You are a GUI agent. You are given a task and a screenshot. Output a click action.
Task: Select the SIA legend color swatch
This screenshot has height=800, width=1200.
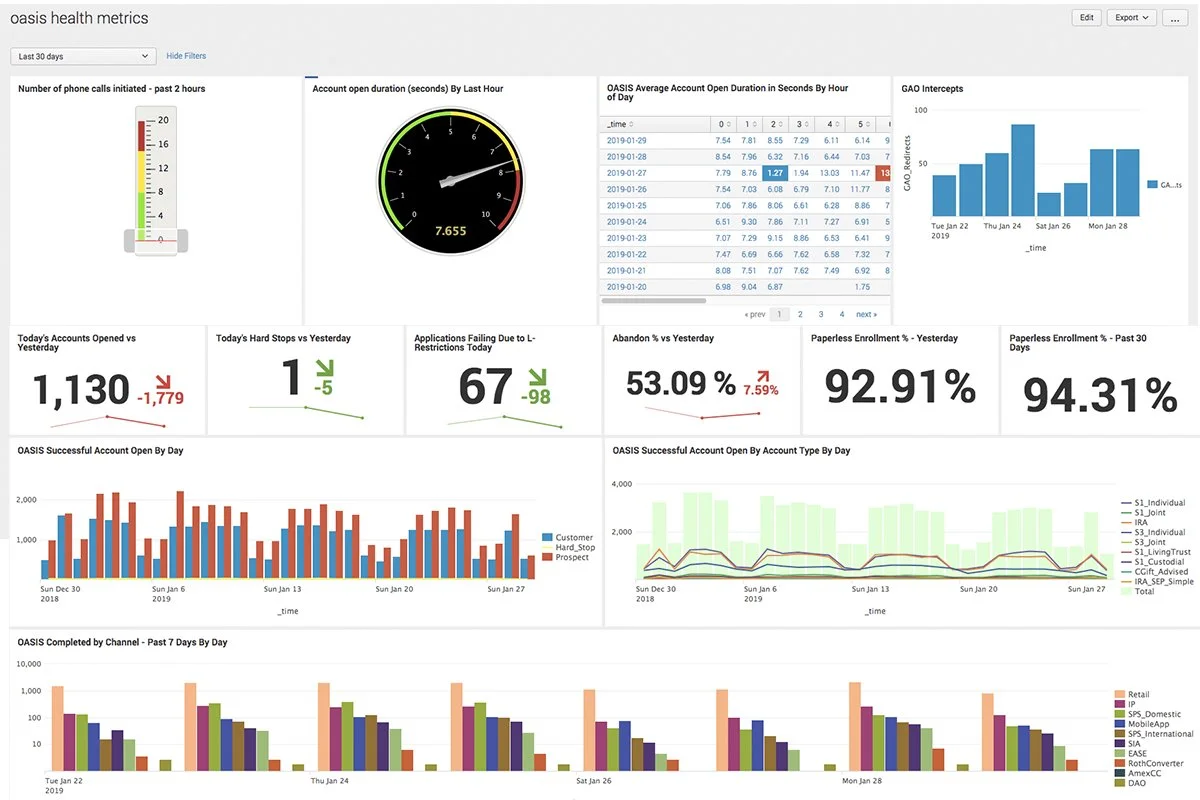tap(1119, 743)
